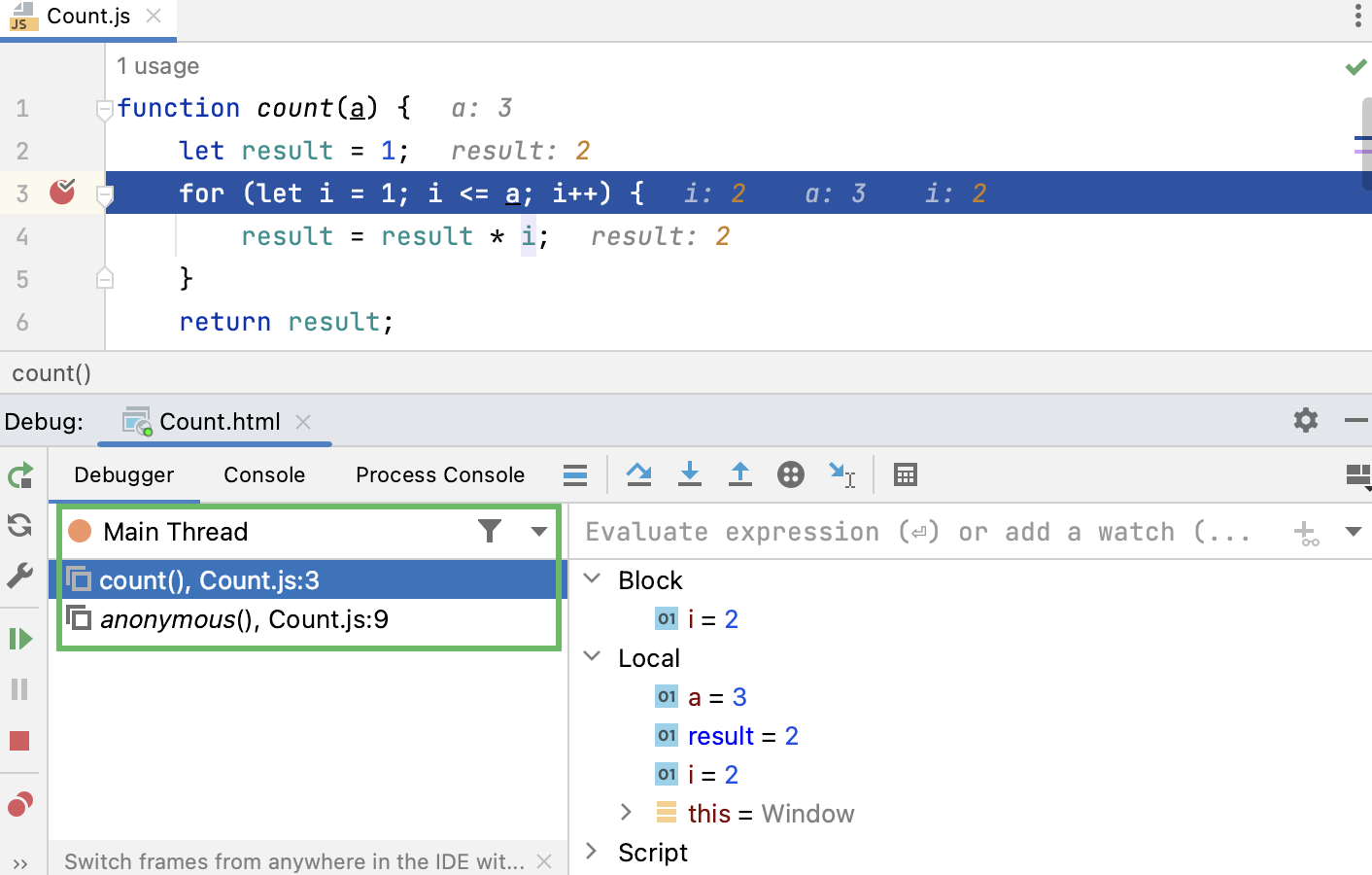View breakpoints with the red circles icon

[20, 804]
